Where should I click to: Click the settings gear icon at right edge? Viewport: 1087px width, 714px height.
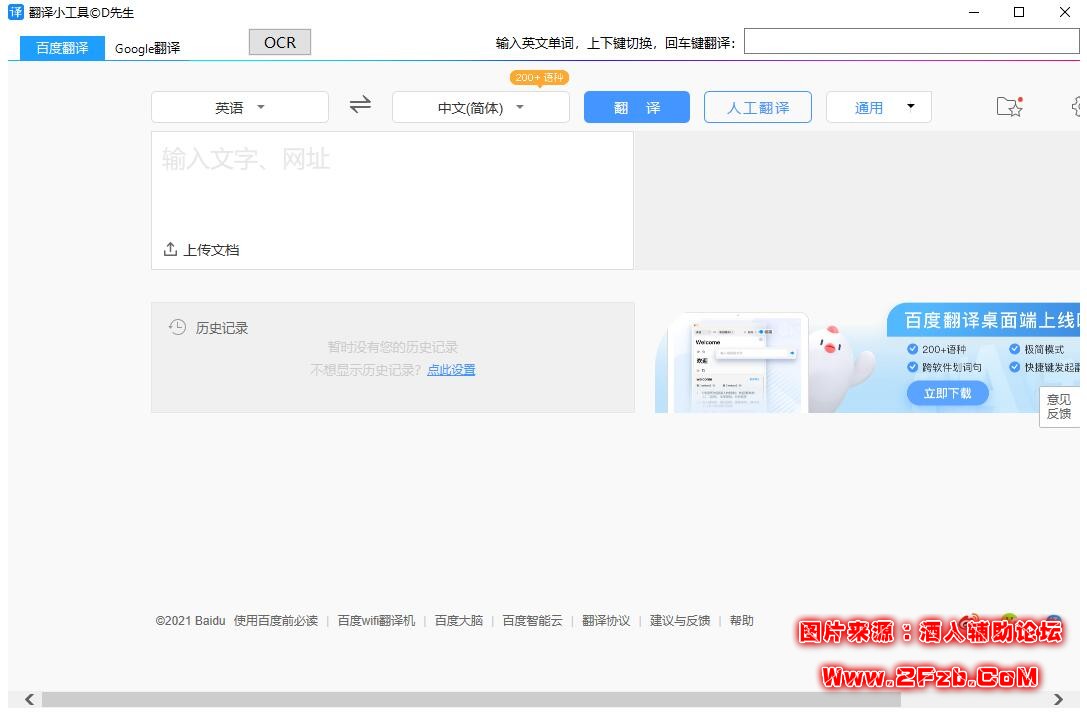point(1078,107)
